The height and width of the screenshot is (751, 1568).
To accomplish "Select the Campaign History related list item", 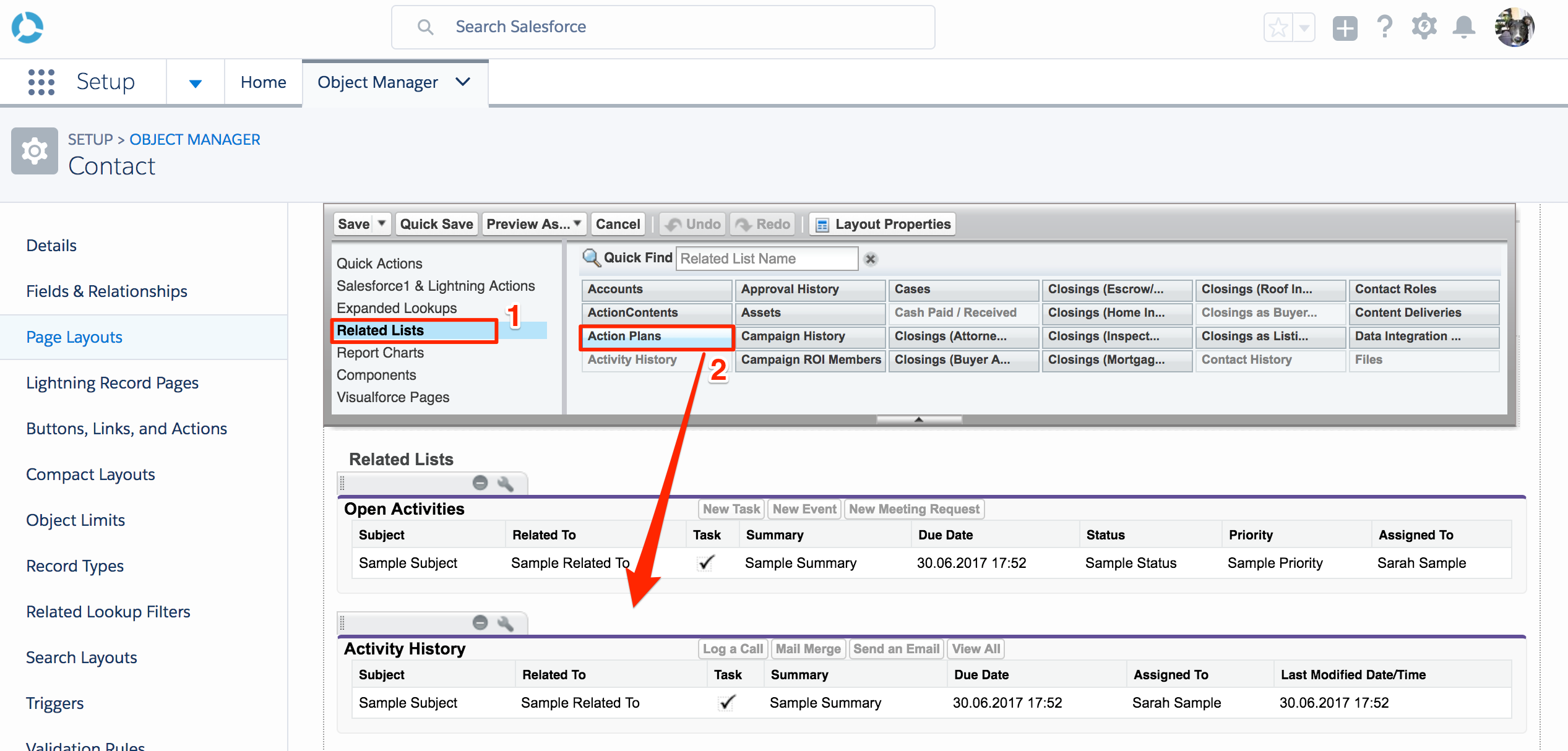I will pos(810,337).
